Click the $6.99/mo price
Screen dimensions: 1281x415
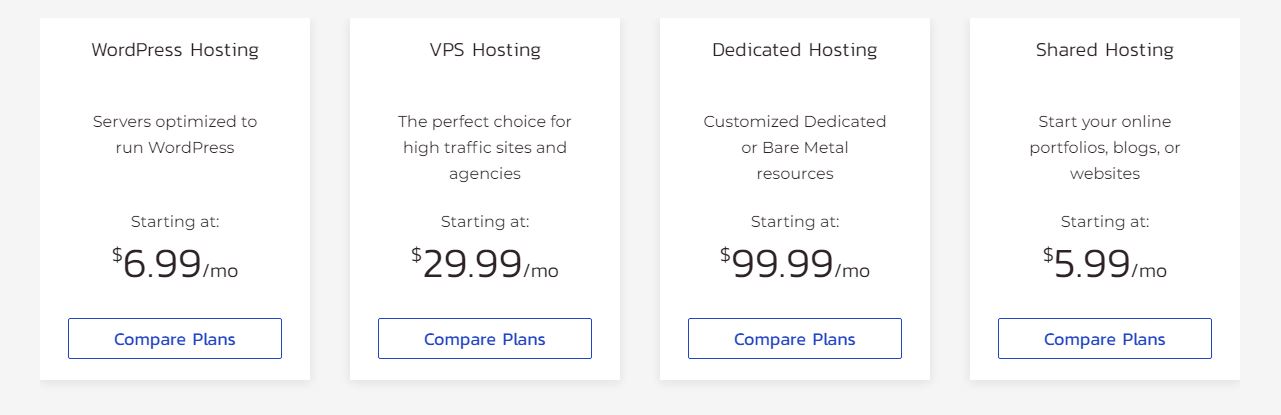(x=175, y=264)
